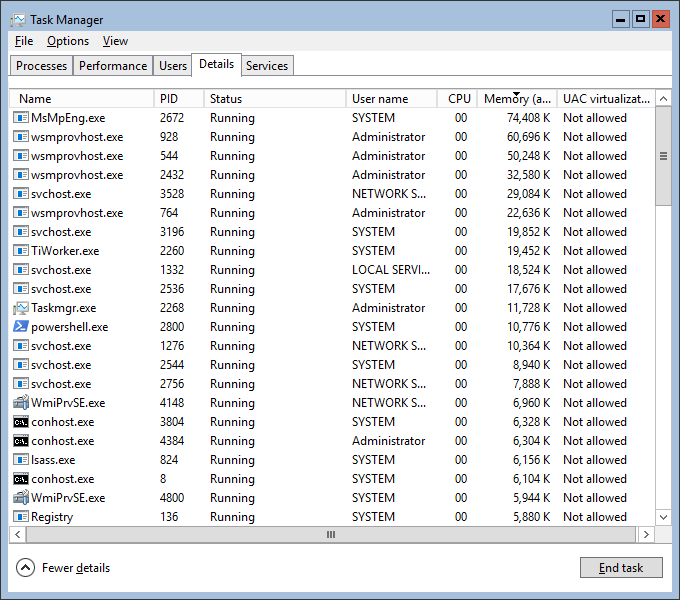
Task: Click icon of wsmprovhost.exe PID 928
Action: 20,137
